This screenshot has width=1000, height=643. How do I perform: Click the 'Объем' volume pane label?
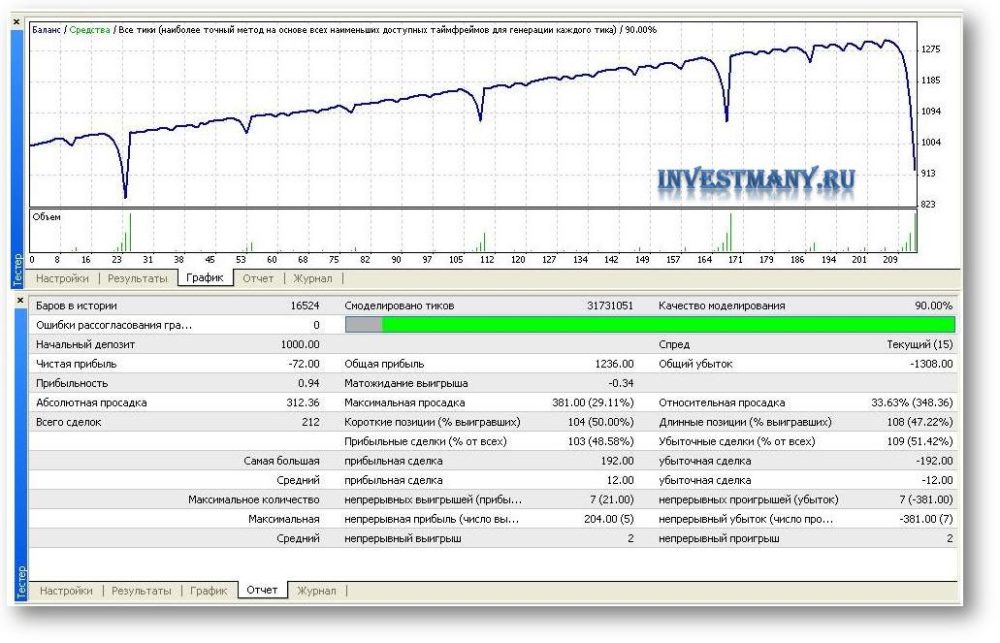pos(47,217)
